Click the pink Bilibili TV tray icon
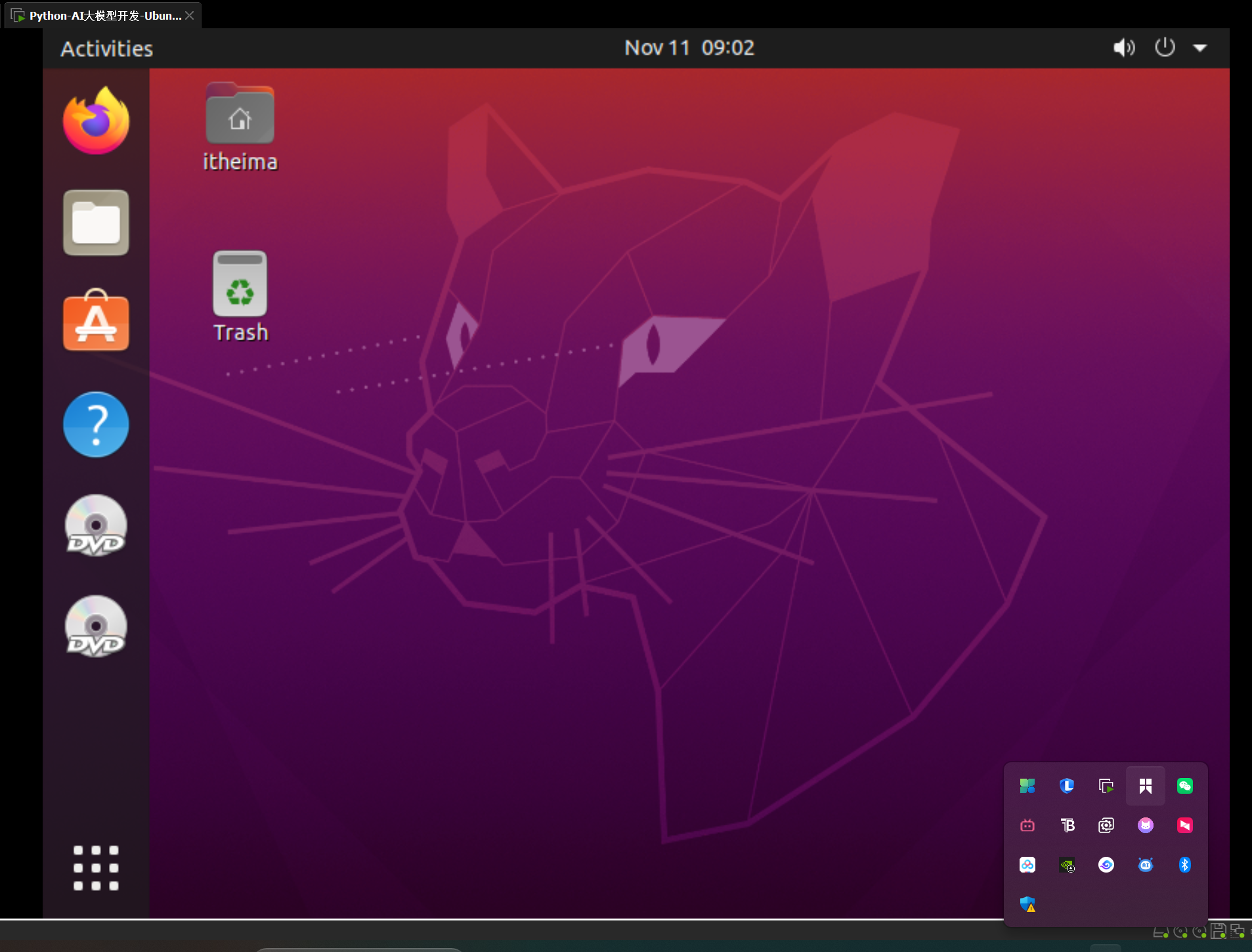1252x952 pixels. click(x=1027, y=825)
